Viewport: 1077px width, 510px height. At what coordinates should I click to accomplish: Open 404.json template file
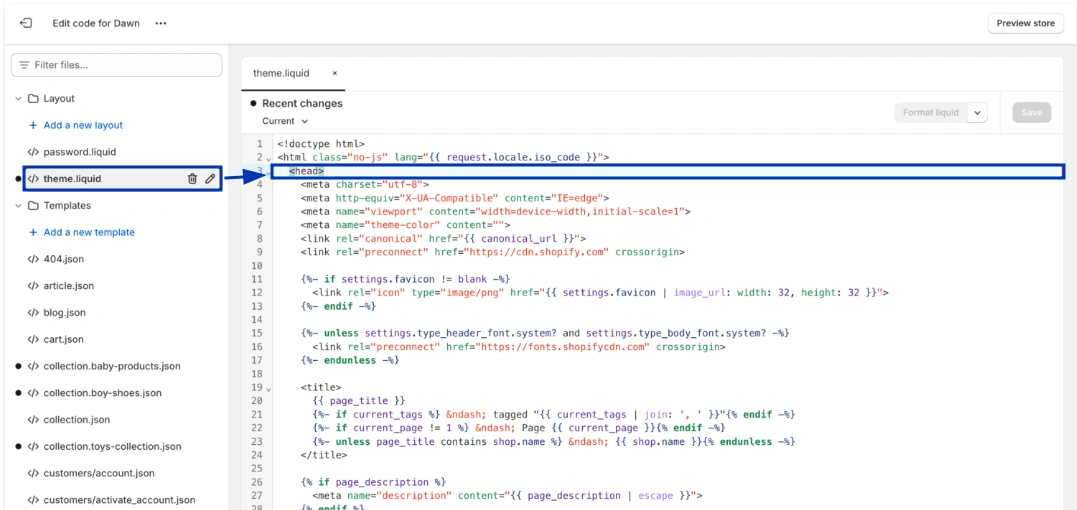click(64, 259)
